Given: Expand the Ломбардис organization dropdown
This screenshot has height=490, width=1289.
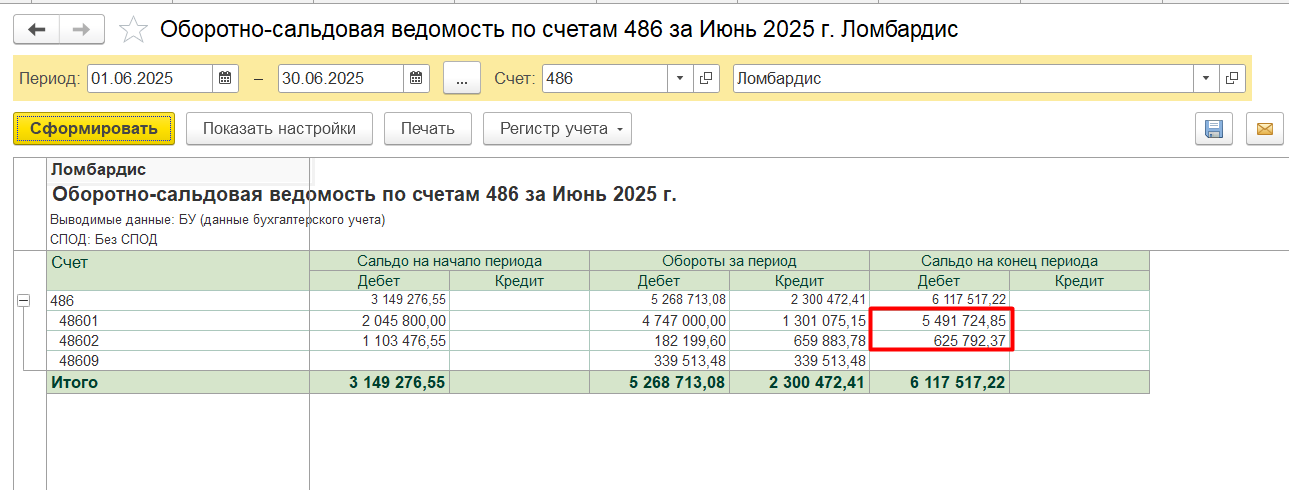Looking at the screenshot, I should tap(1207, 78).
